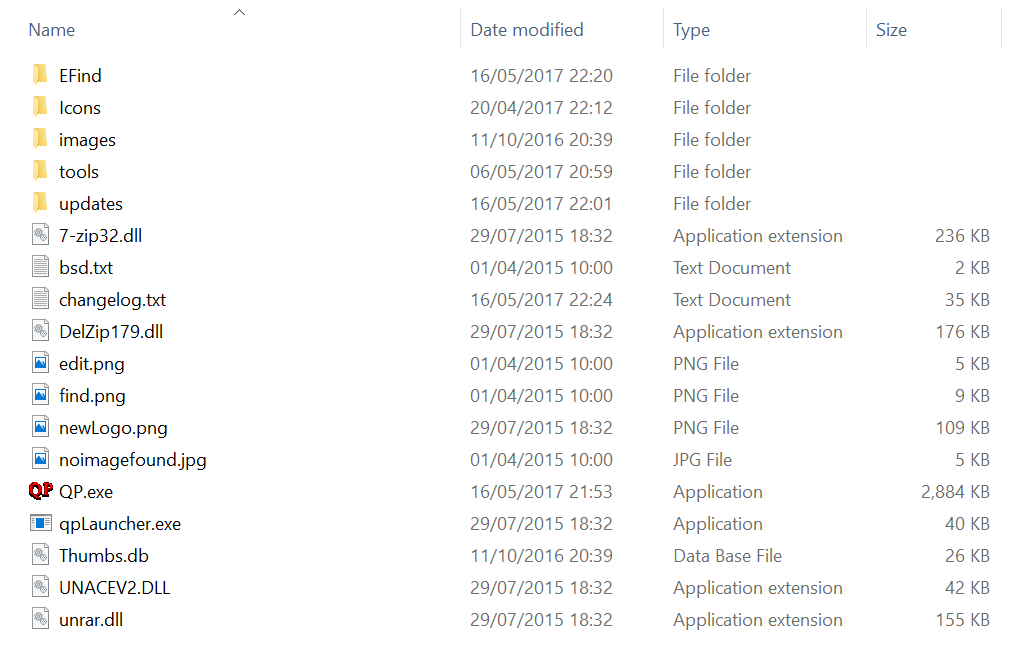The image size is (1028, 671).
Task: Select the EFind folder name
Action: (x=80, y=75)
